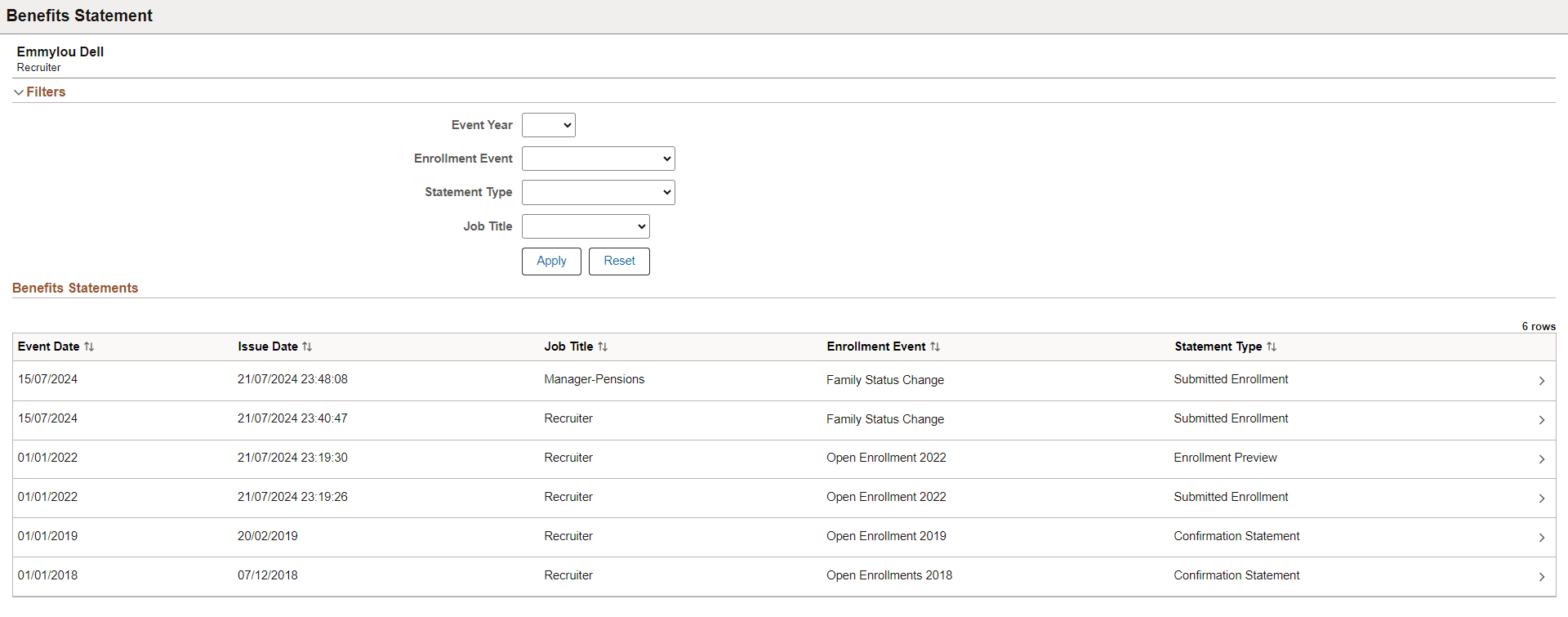Select Manager-Pensions job title cell

pyautogui.click(x=595, y=379)
